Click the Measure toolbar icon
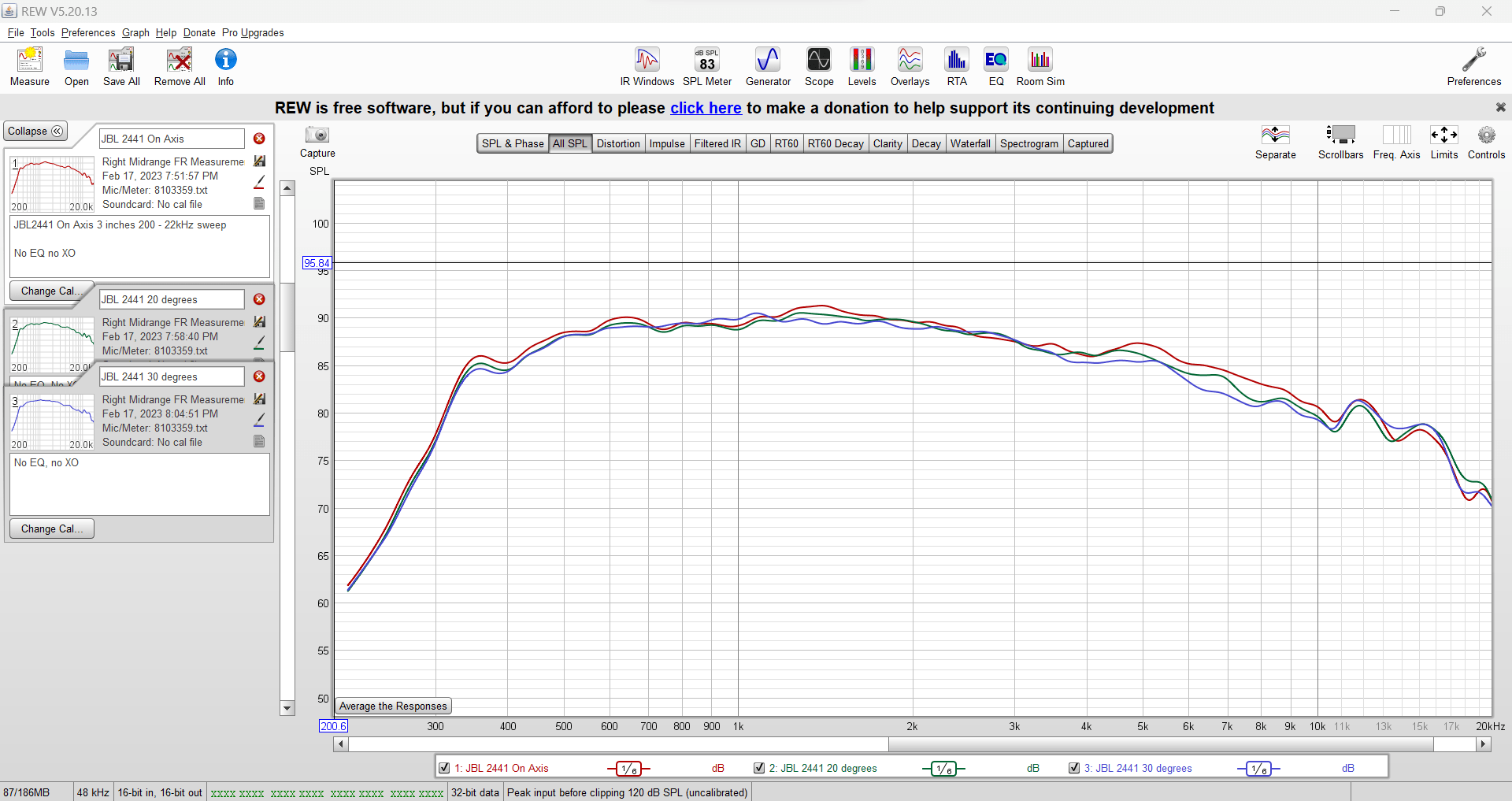 pos(30,67)
